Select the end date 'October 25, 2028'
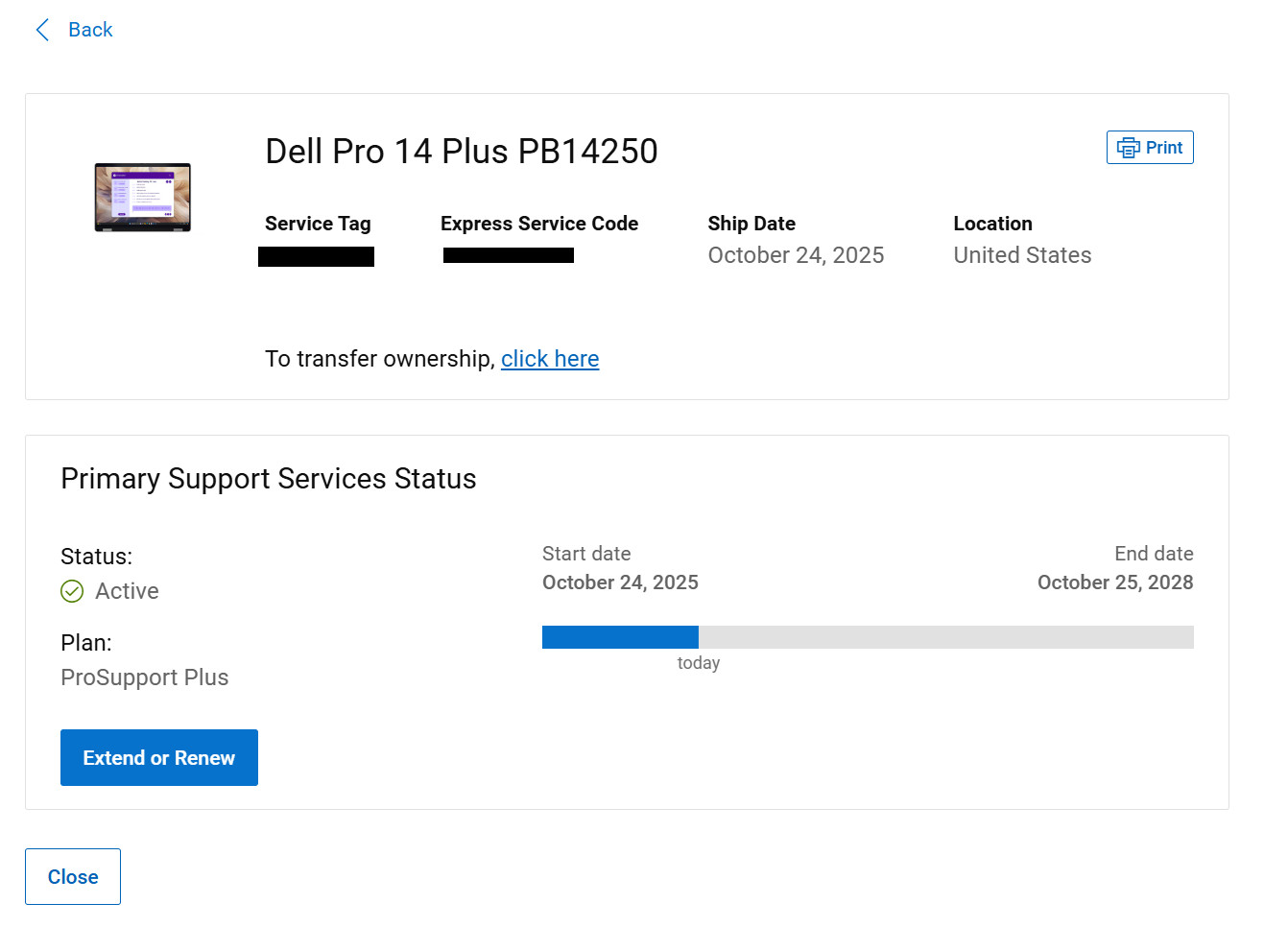The image size is (1288, 927). coord(1115,582)
